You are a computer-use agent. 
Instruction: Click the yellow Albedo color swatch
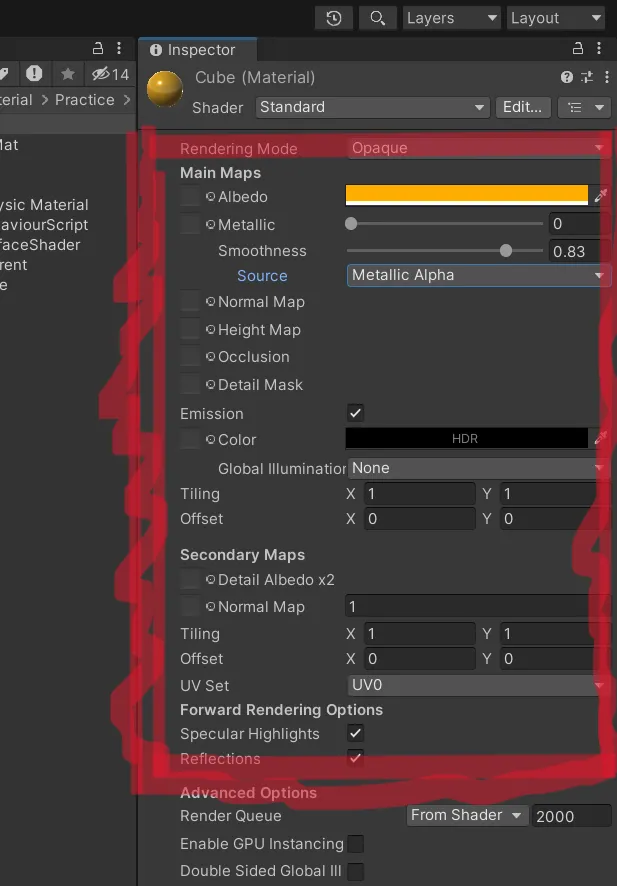[467, 196]
